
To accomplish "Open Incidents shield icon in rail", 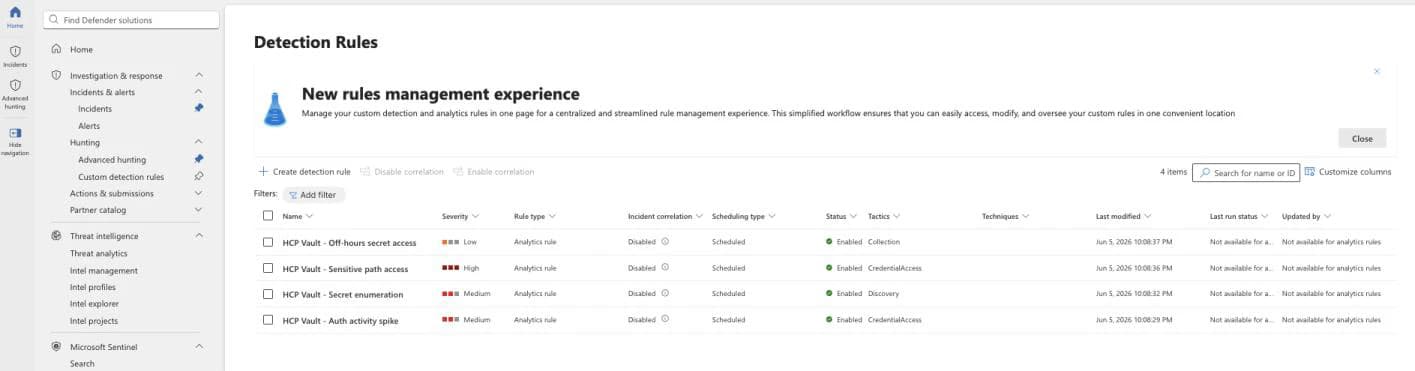I will coord(15,51).
